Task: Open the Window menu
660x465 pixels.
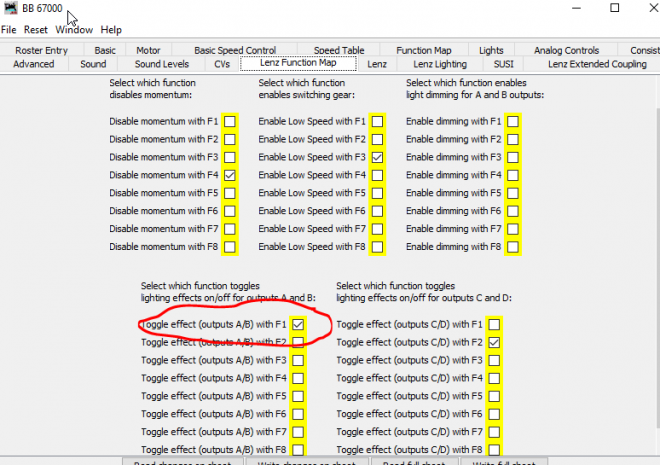Action: point(74,30)
